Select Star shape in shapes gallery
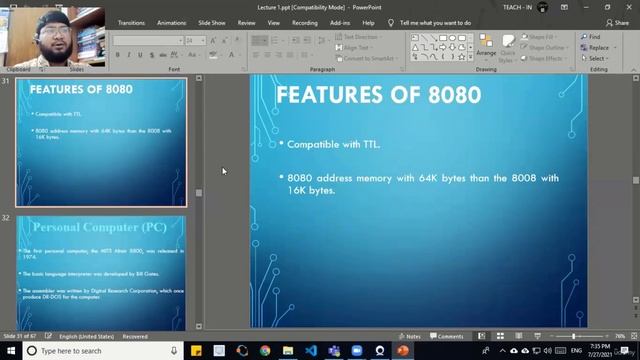The image size is (640, 360). (462, 57)
